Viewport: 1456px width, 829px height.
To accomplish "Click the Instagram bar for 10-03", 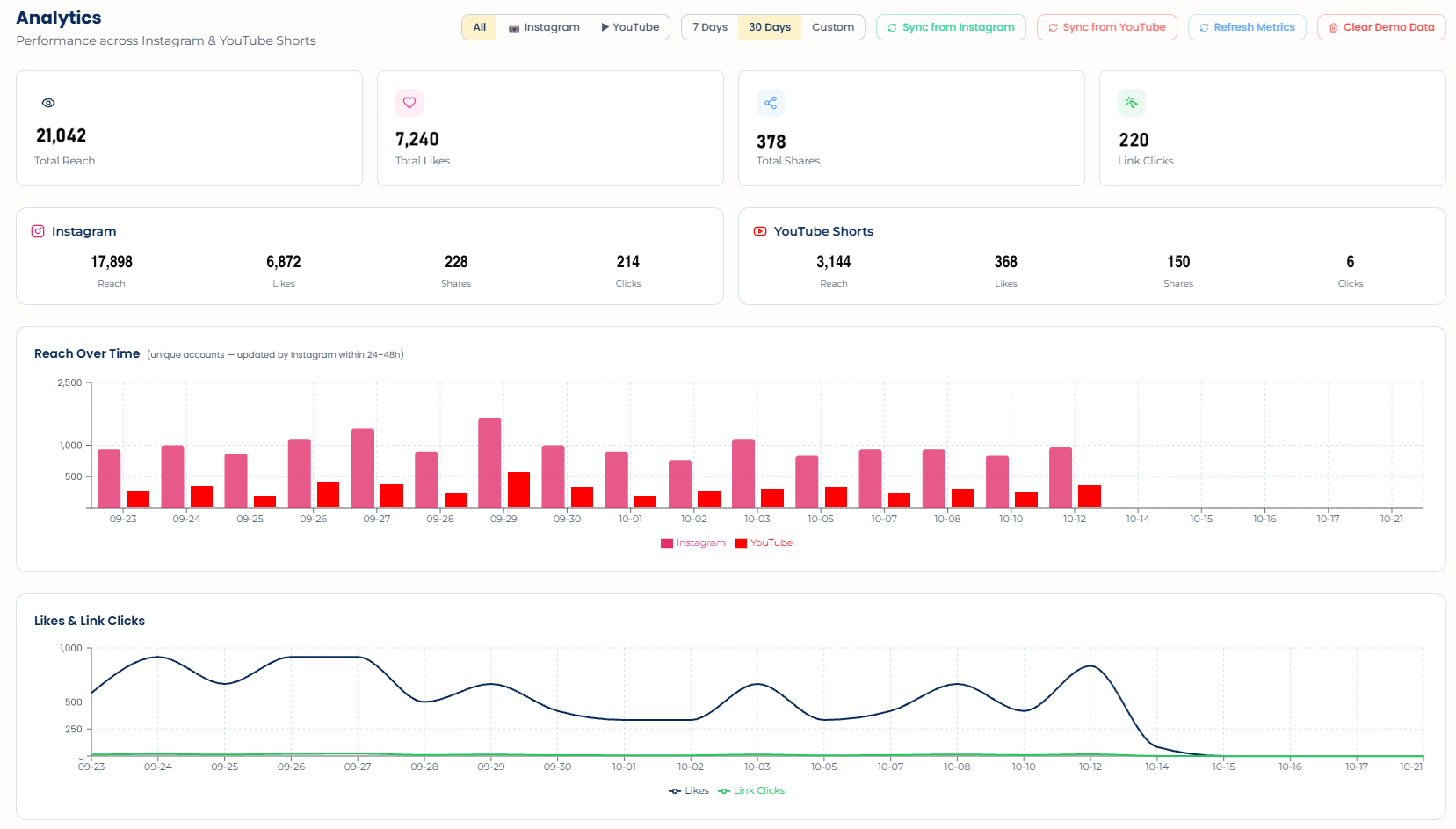I will [743, 474].
